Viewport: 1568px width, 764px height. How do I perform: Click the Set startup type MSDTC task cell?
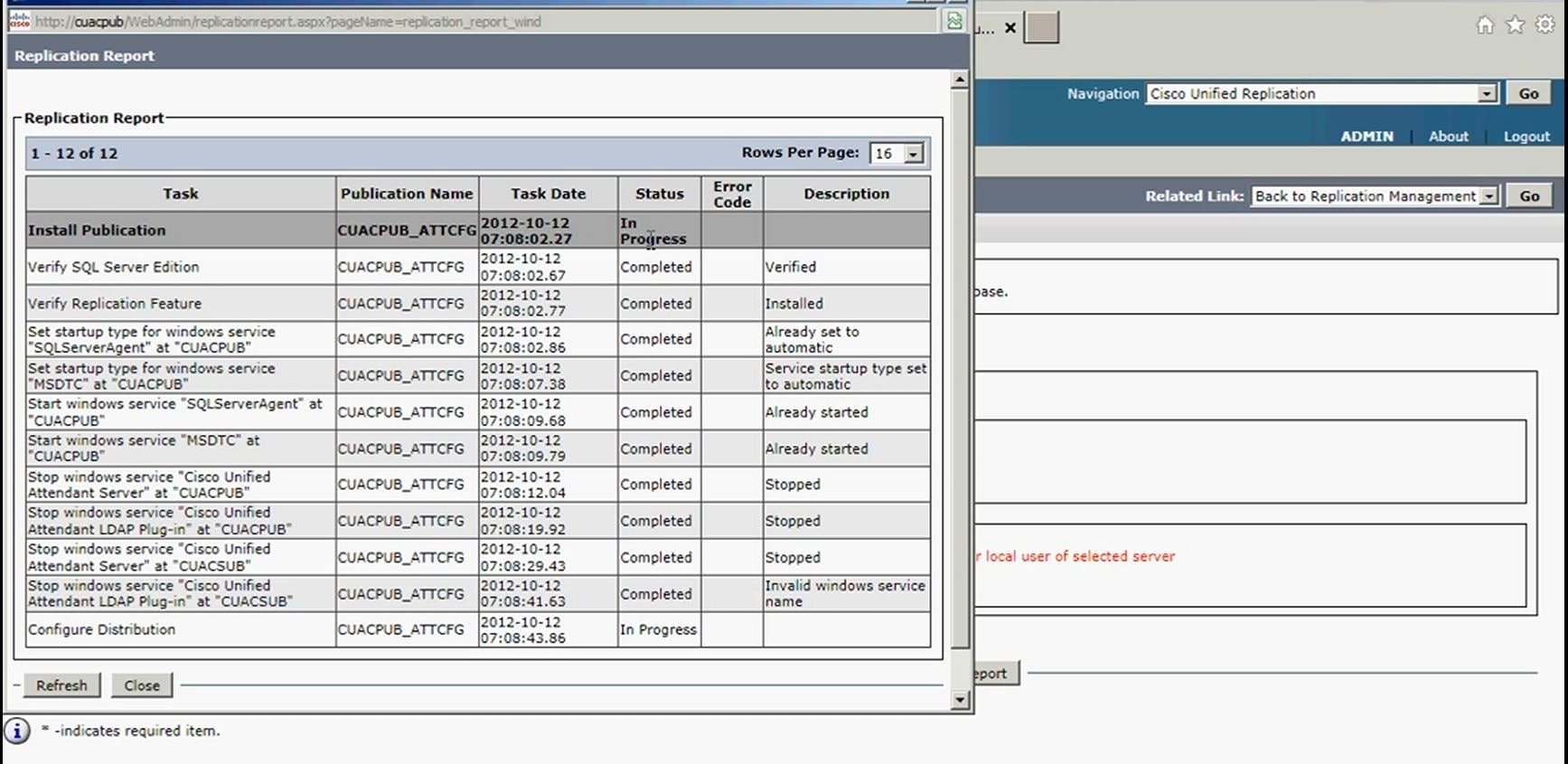pos(181,376)
